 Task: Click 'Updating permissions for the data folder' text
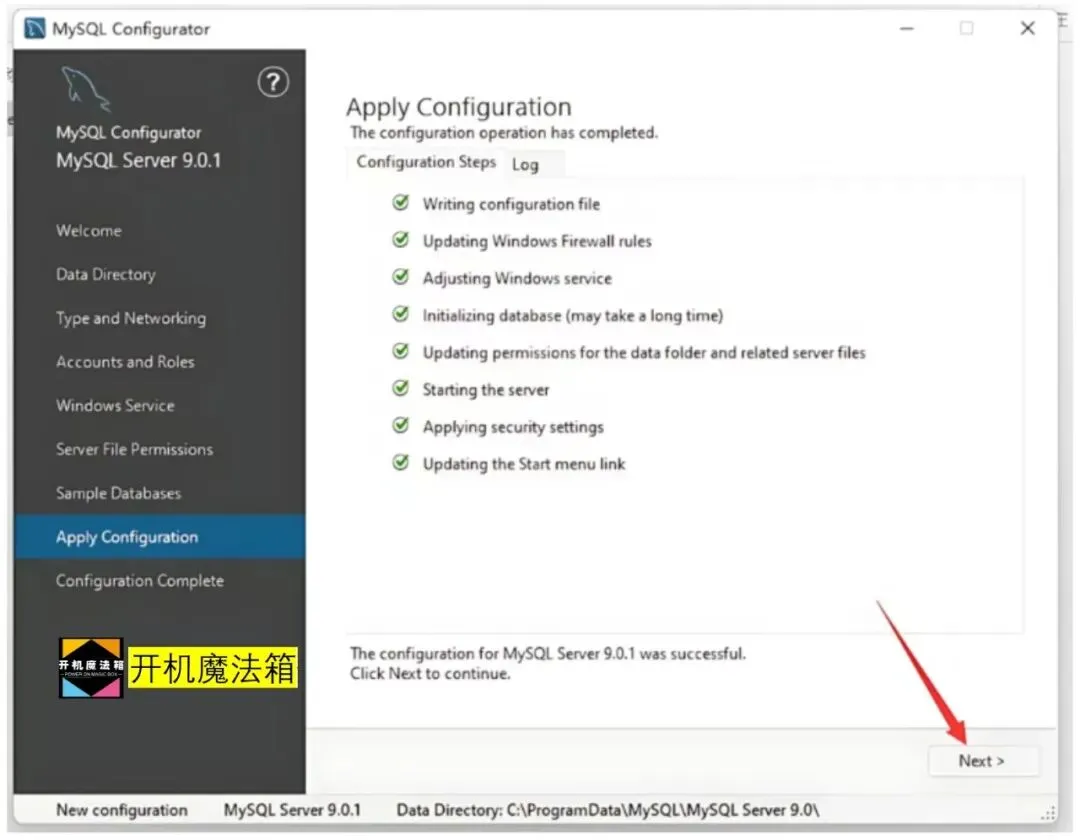[x=644, y=353]
